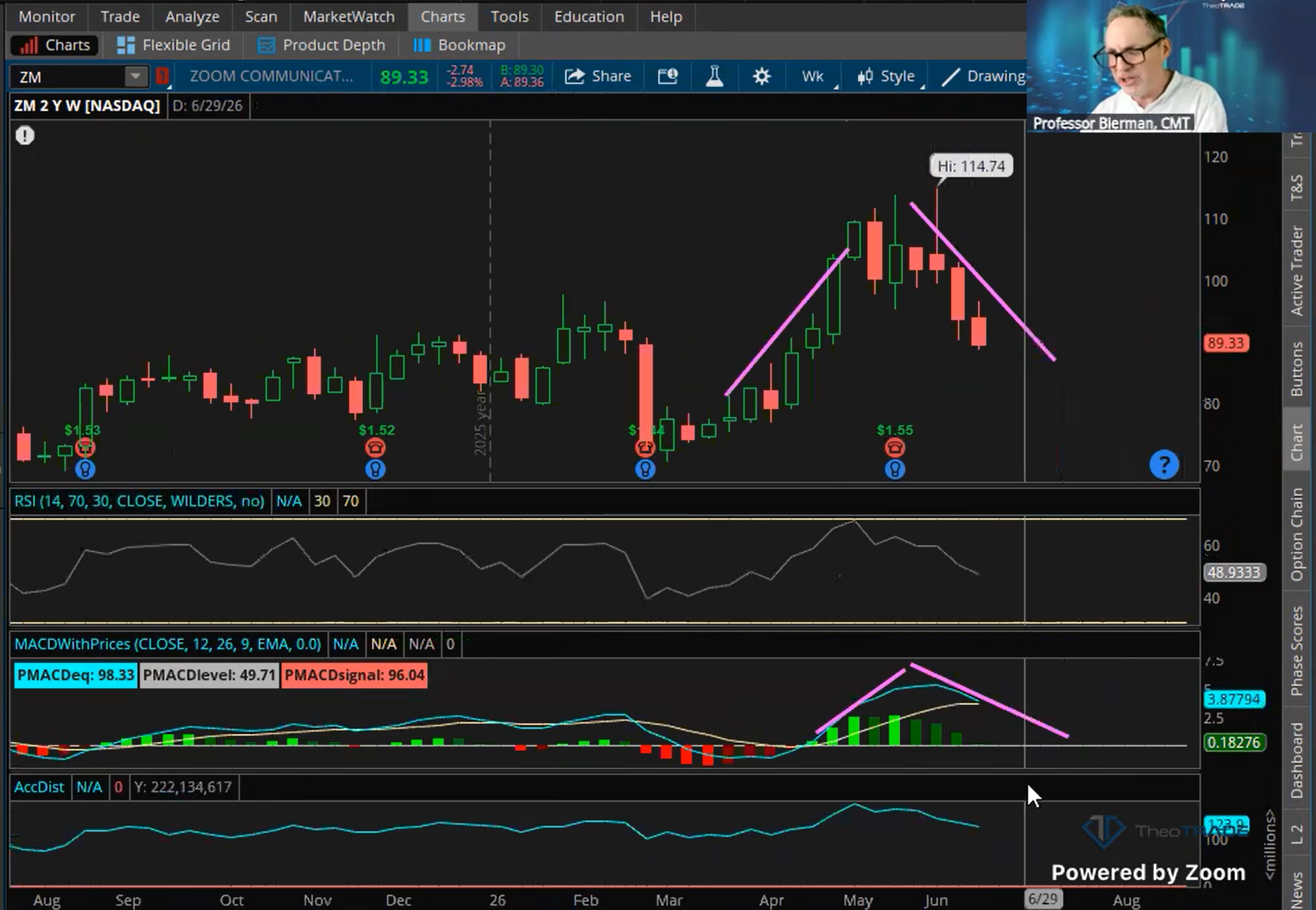Select the Tools tab

510,16
